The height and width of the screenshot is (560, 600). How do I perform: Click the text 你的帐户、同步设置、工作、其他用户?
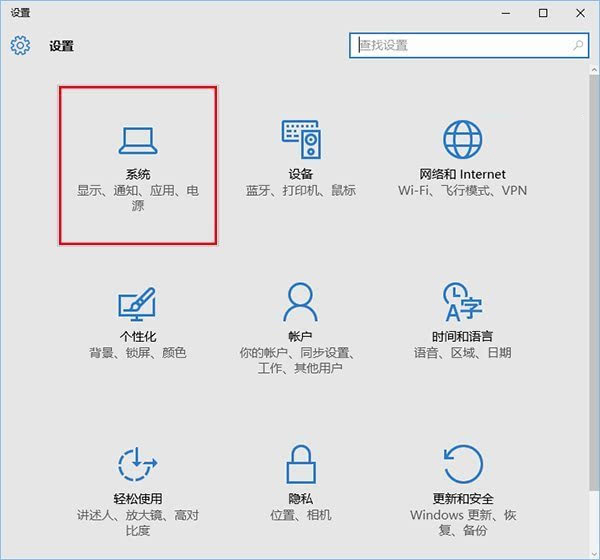click(x=299, y=360)
